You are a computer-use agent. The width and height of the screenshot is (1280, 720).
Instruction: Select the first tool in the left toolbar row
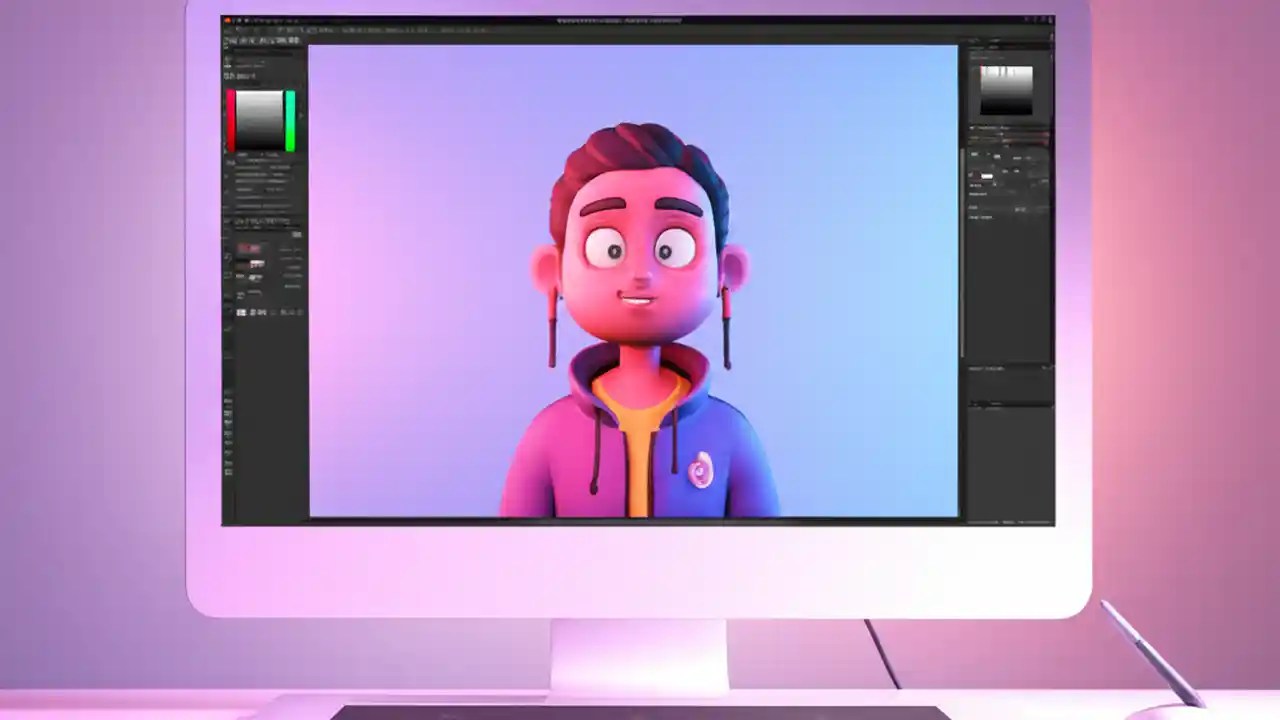(228, 41)
